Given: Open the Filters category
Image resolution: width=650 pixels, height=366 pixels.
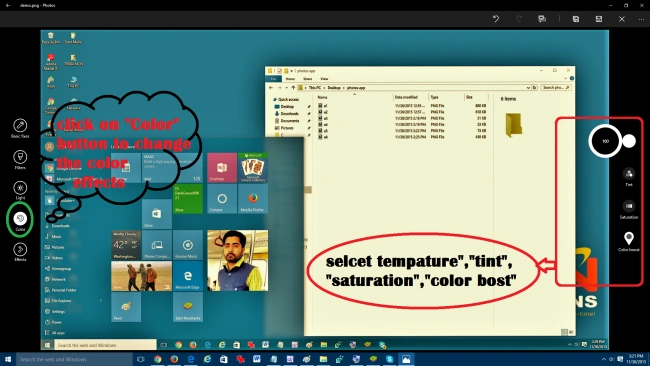Looking at the screenshot, I should pyautogui.click(x=20, y=160).
